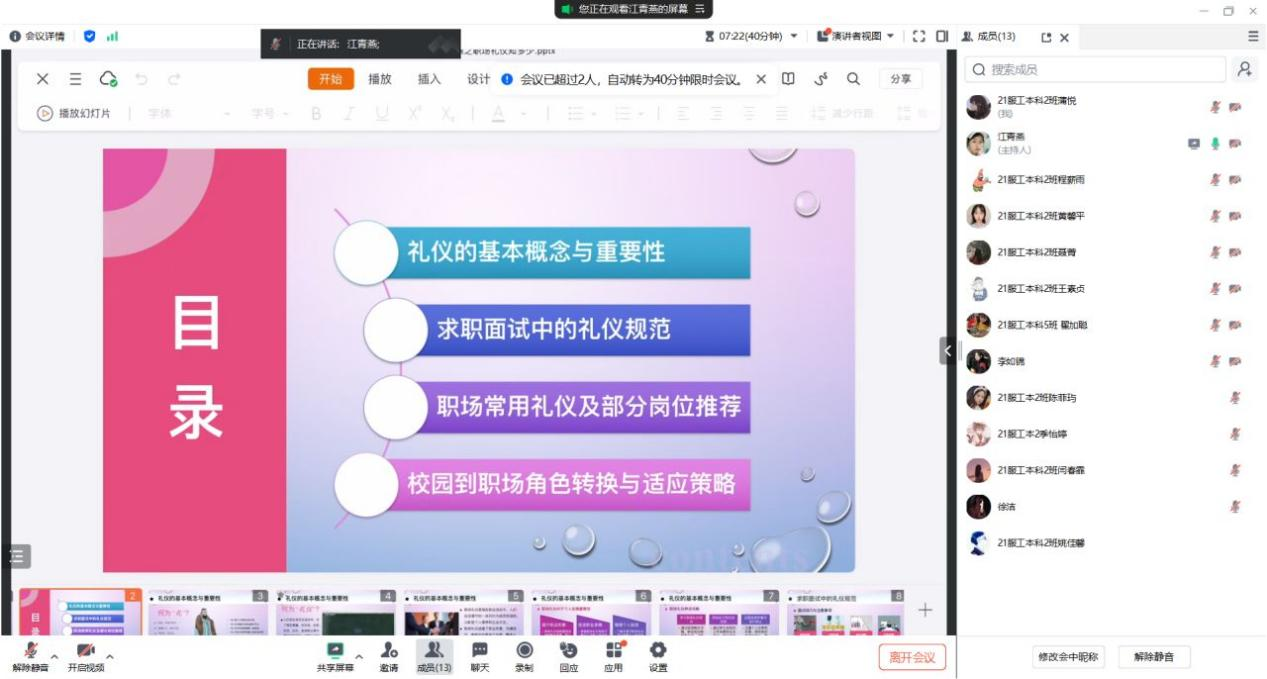
Task: Start recording with the 录制 button
Action: point(524,655)
